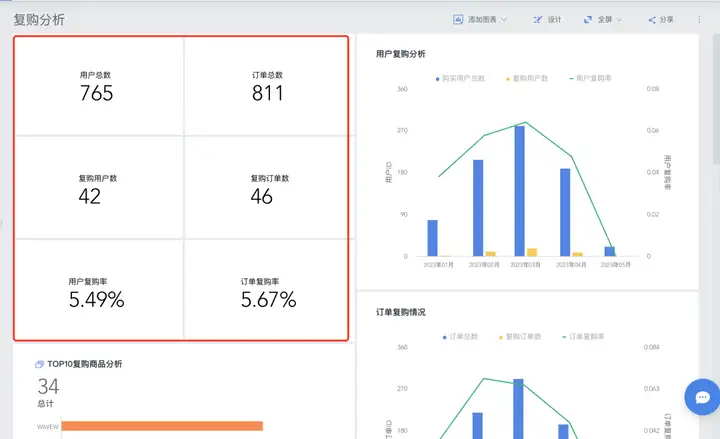Click the 设计 button label
This screenshot has width=720, height=439.
tap(554, 19)
